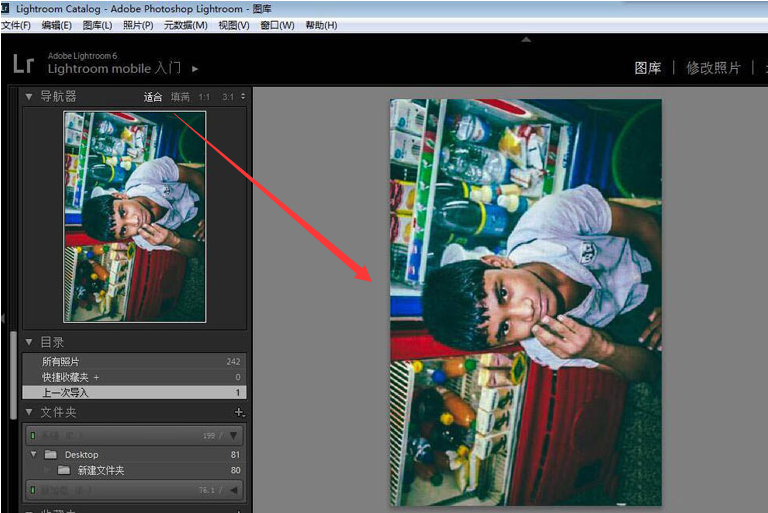Hide the top panel with the arrow

[x=526, y=40]
